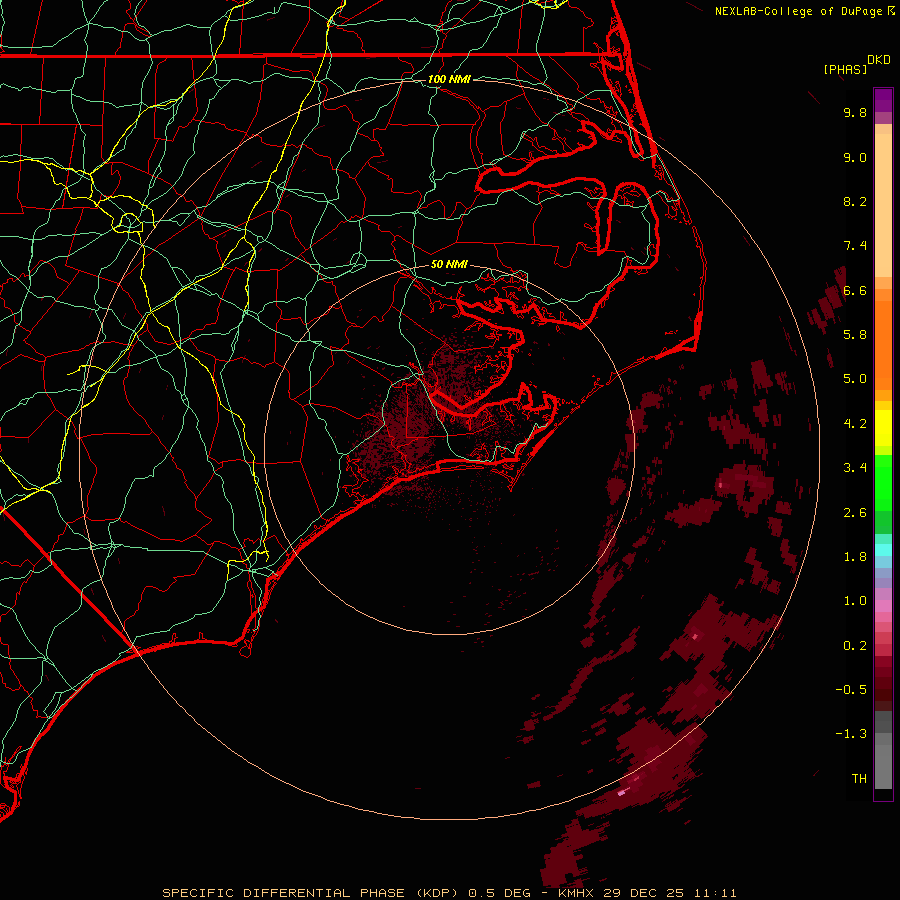900x900 pixels.
Task: Click the 9.8 value on the color scale
Action: pyautogui.click(x=855, y=112)
